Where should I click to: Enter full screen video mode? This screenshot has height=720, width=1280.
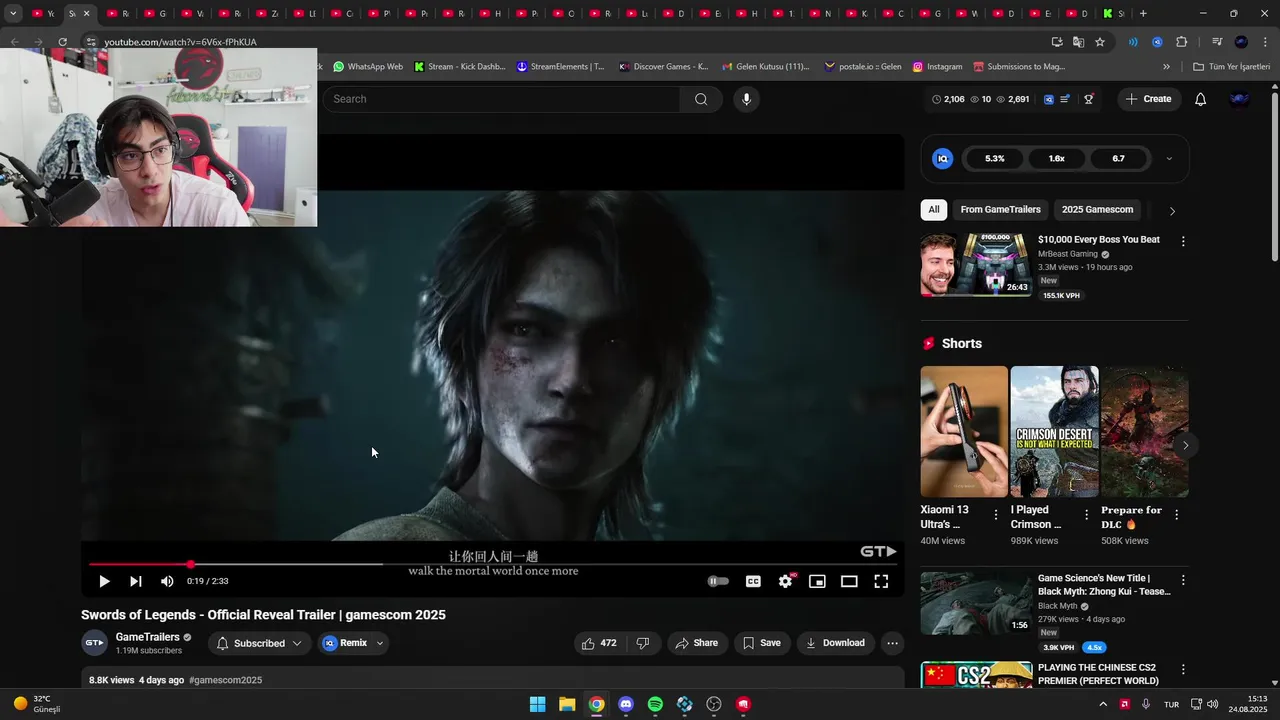pyautogui.click(x=881, y=581)
